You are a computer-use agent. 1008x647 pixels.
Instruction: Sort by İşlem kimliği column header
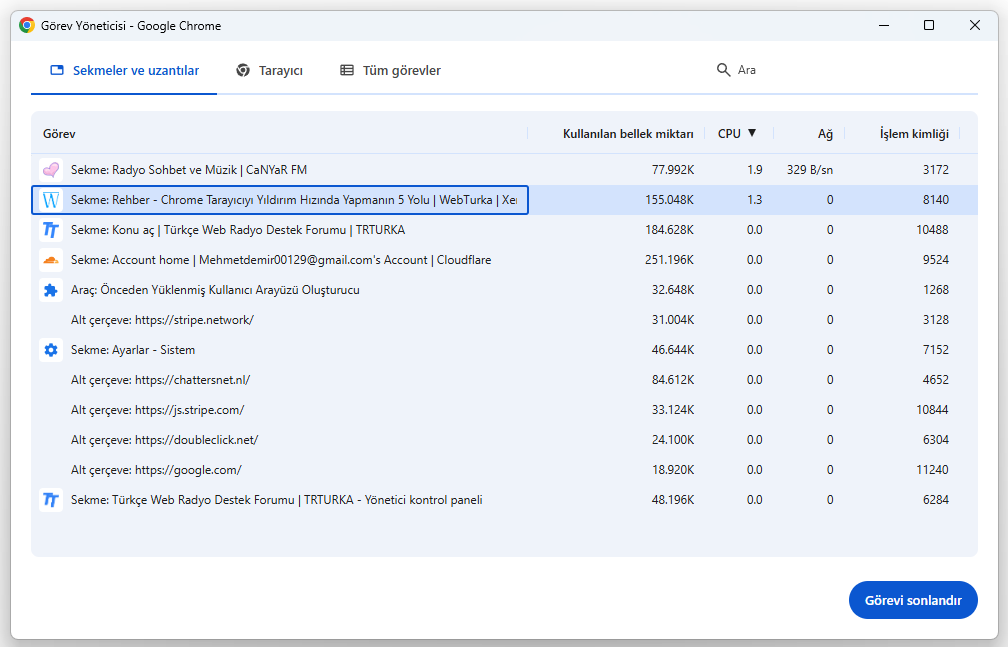(x=913, y=133)
